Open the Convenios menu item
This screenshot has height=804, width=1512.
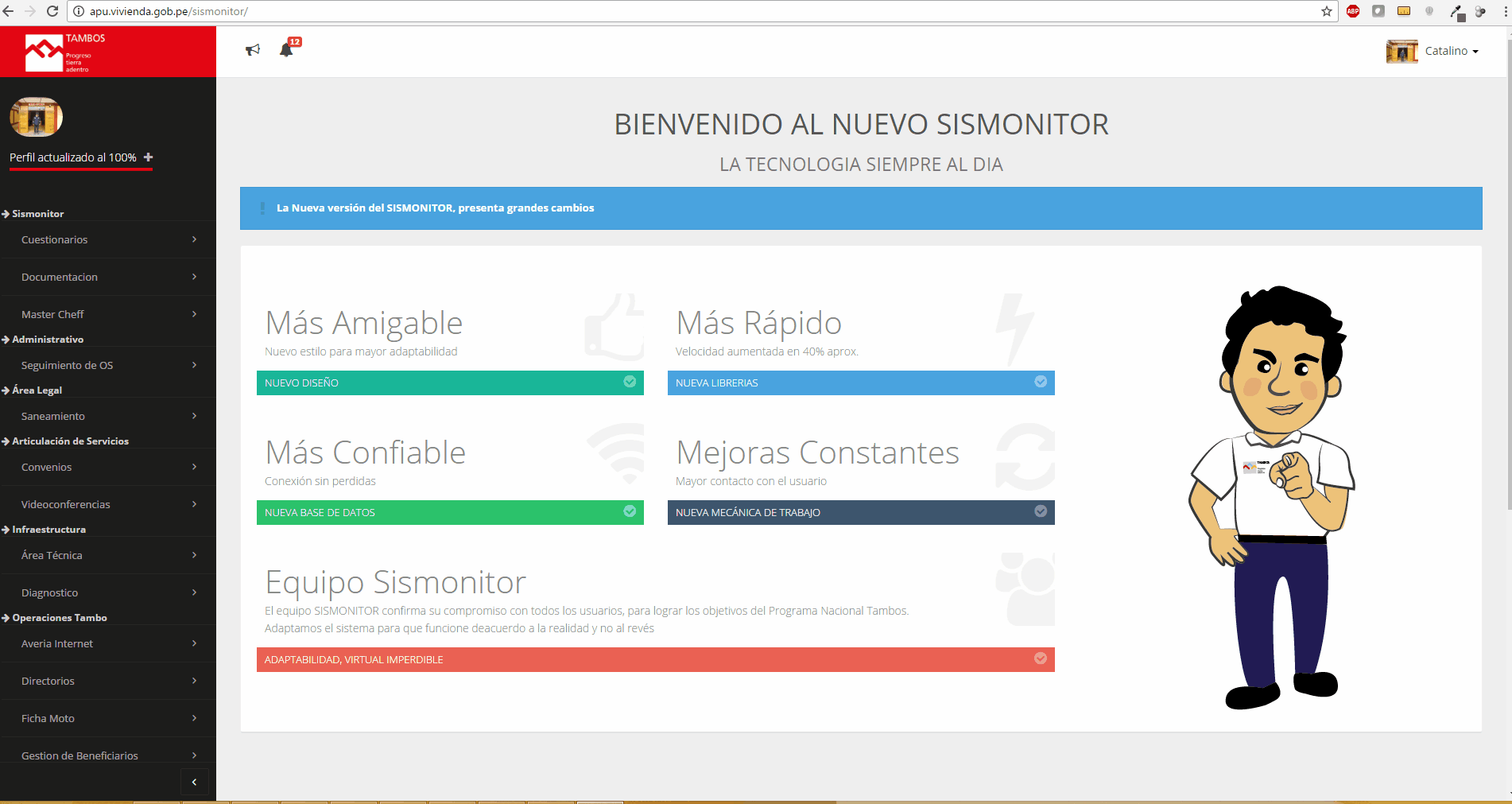tap(108, 467)
